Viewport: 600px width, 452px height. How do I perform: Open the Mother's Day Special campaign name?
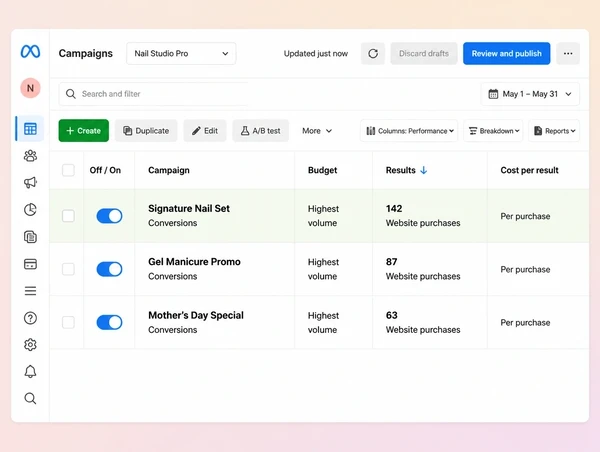[x=196, y=315]
